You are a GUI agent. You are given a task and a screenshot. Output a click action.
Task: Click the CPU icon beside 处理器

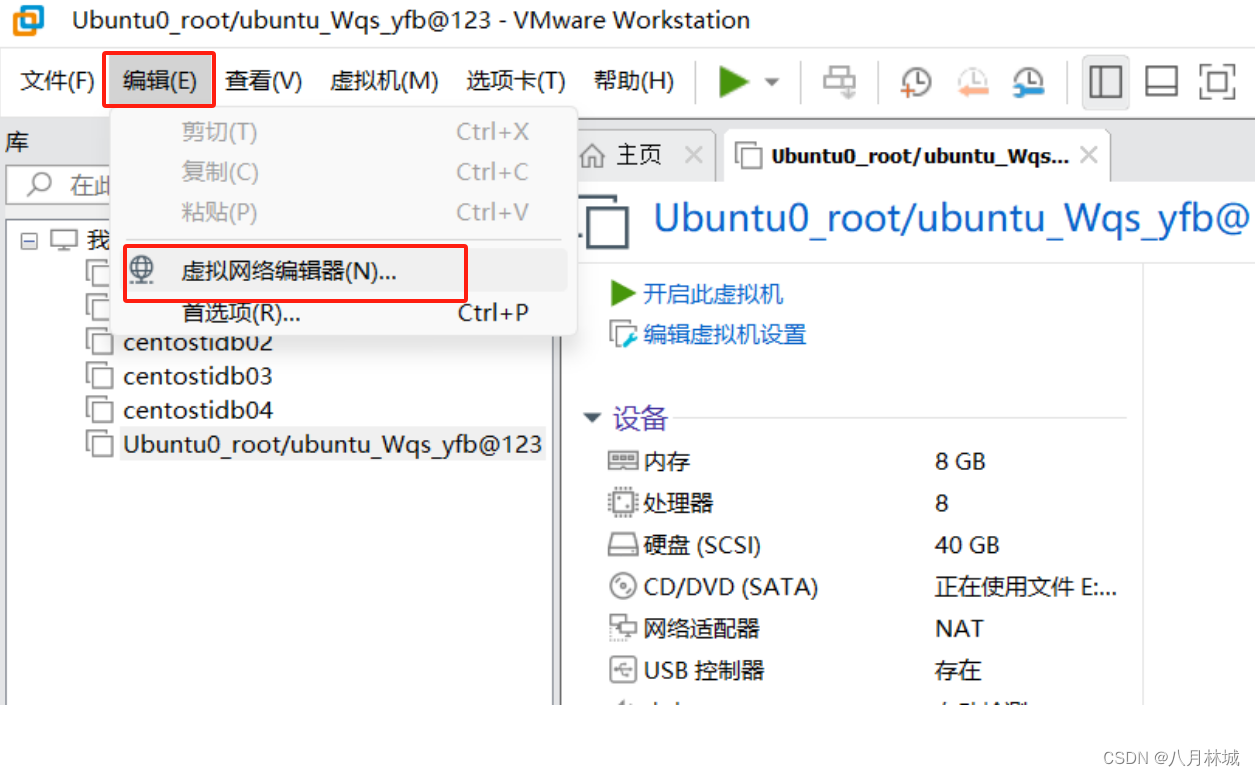[x=623, y=502]
